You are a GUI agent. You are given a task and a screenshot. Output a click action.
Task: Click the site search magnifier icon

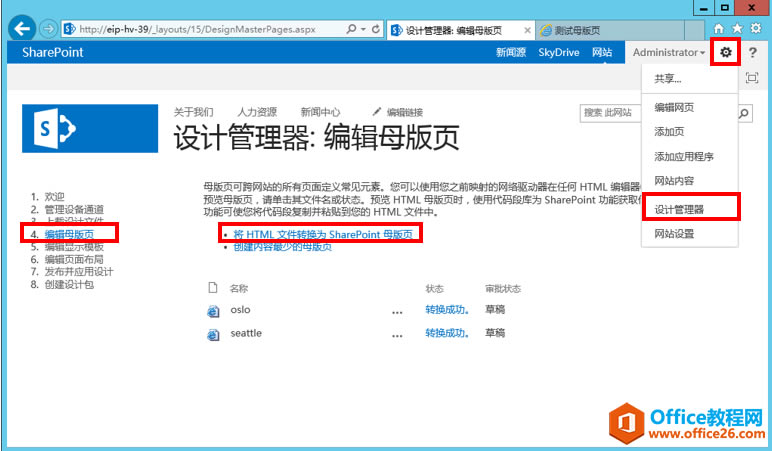point(744,113)
